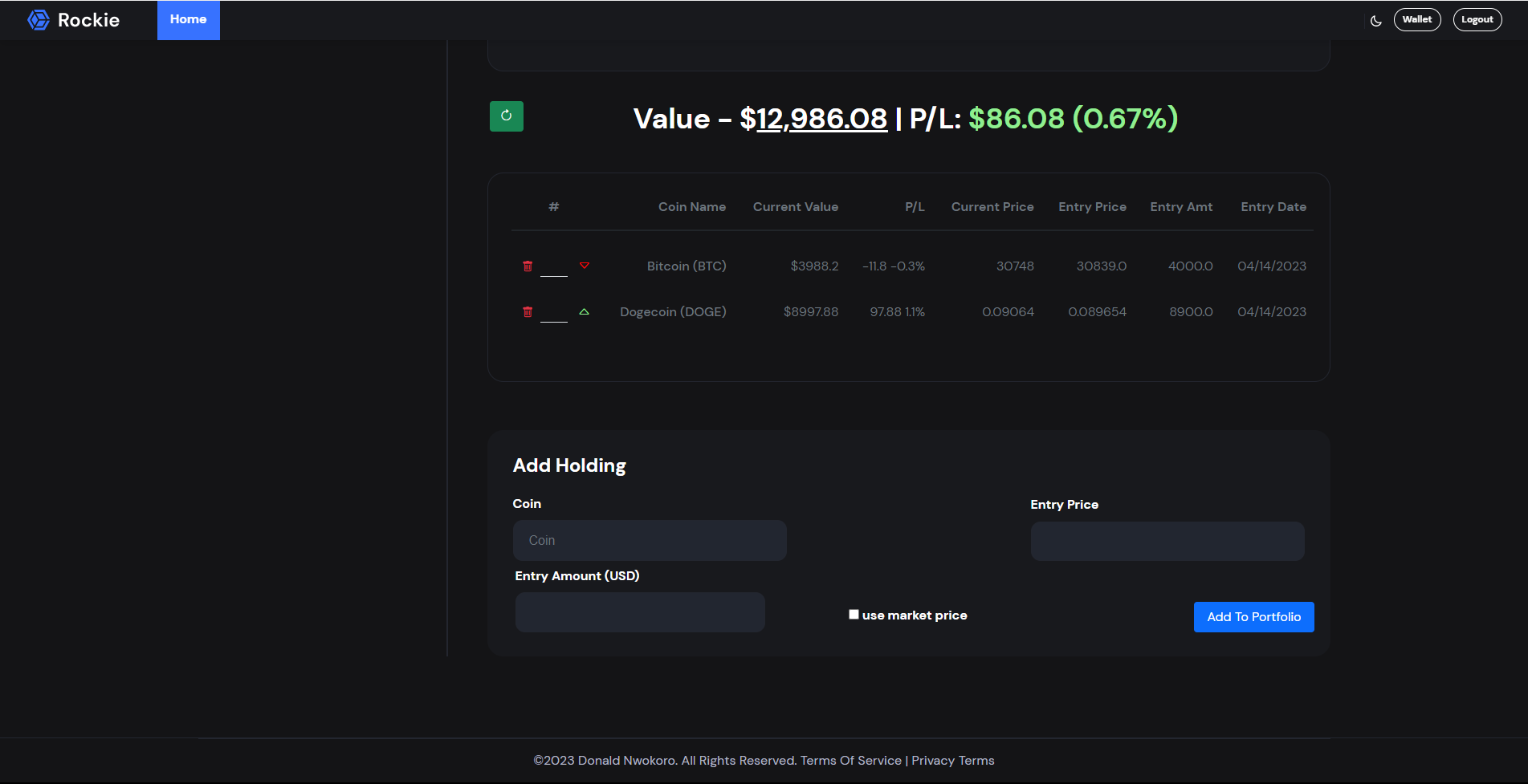
Task: Click the 0.09064 current price cell
Action: 1008,312
